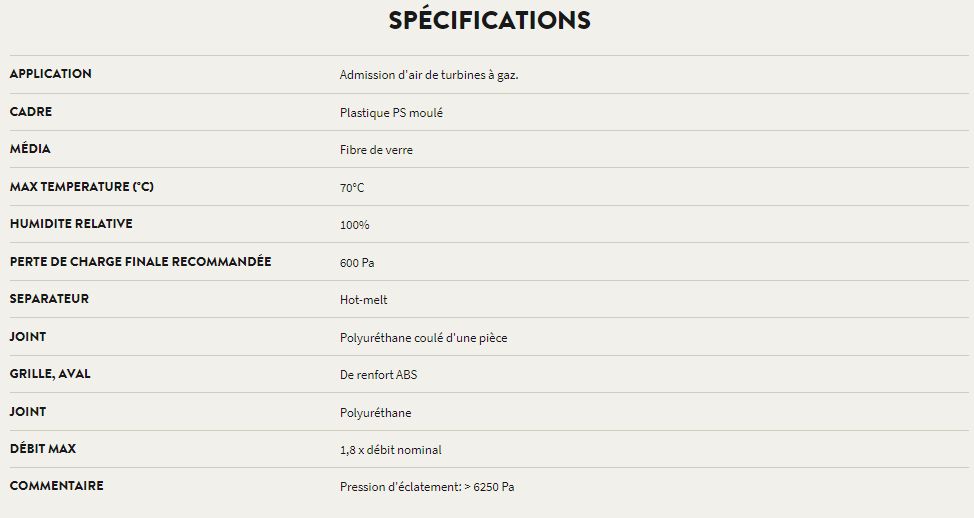Select the GRILLE, AVAL label
The width and height of the screenshot is (974, 518).
pos(50,374)
